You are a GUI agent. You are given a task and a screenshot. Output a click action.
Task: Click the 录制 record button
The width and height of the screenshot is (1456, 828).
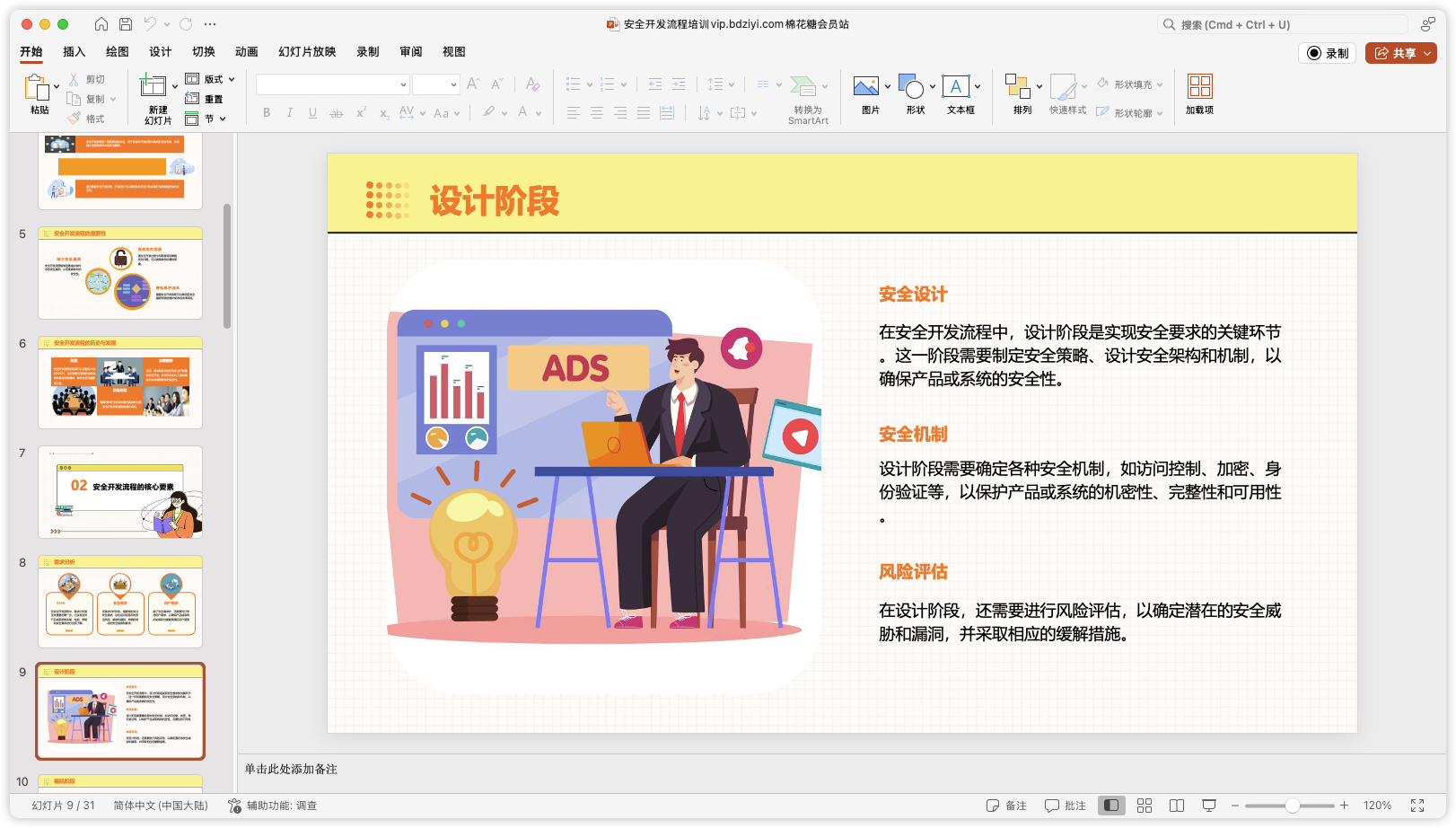pos(1327,53)
